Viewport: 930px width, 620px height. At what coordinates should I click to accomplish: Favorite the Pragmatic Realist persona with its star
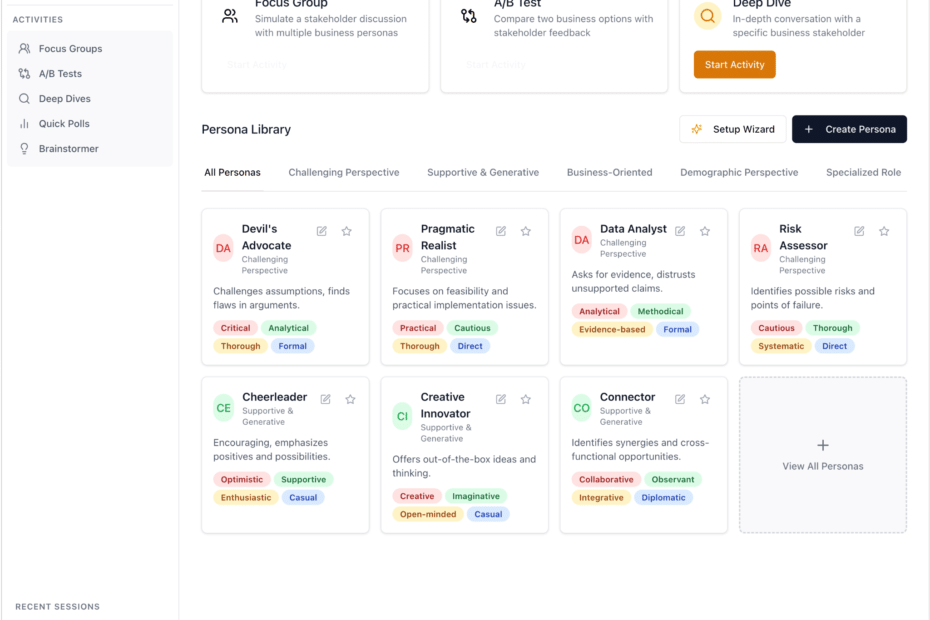pos(525,231)
